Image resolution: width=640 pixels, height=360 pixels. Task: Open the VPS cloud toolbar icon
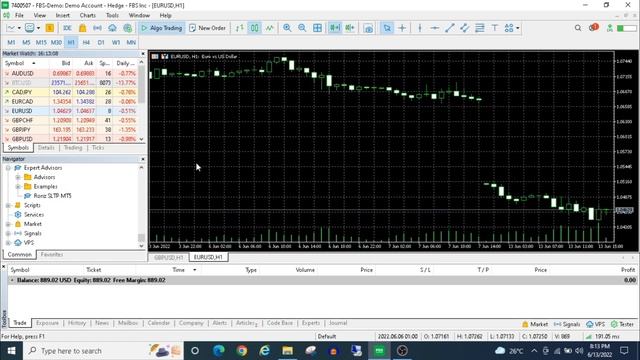coord(112,28)
